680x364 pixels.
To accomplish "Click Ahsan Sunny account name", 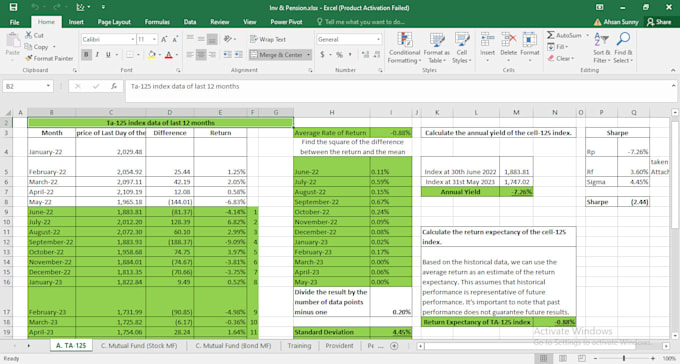I will (x=621, y=22).
